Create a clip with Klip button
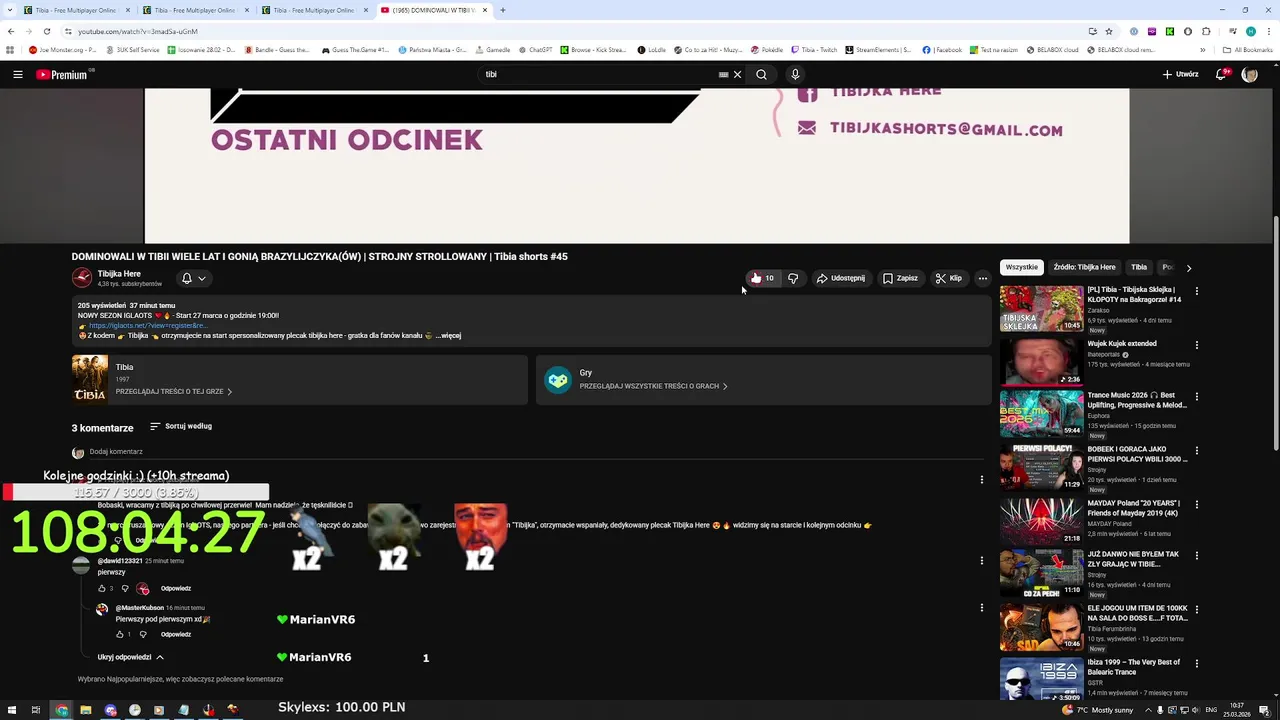 click(x=948, y=278)
